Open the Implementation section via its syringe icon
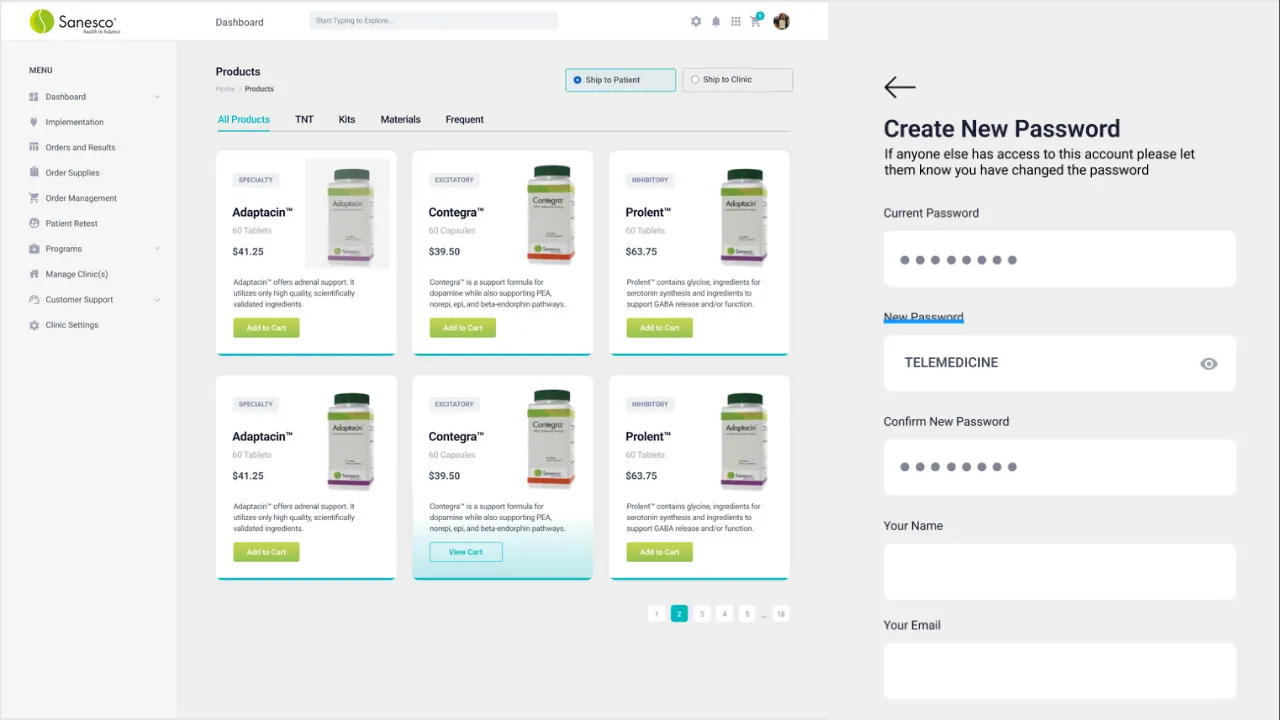Viewport: 1280px width, 720px height. [x=35, y=121]
